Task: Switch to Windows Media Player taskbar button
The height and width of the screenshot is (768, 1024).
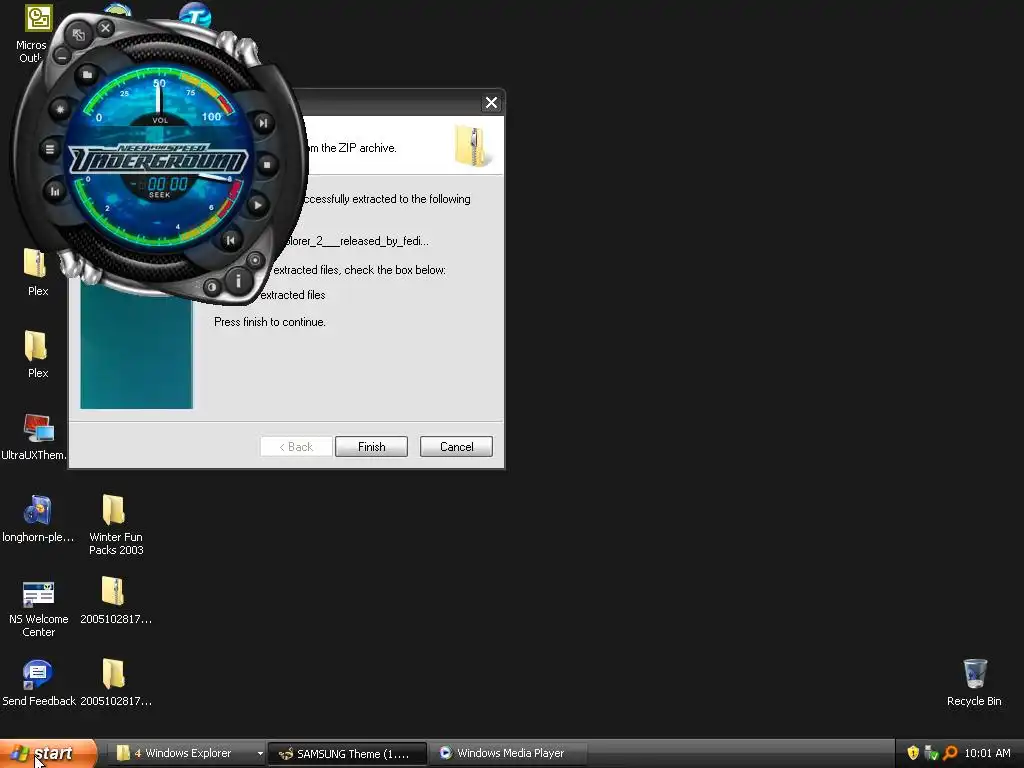Action: click(x=508, y=753)
